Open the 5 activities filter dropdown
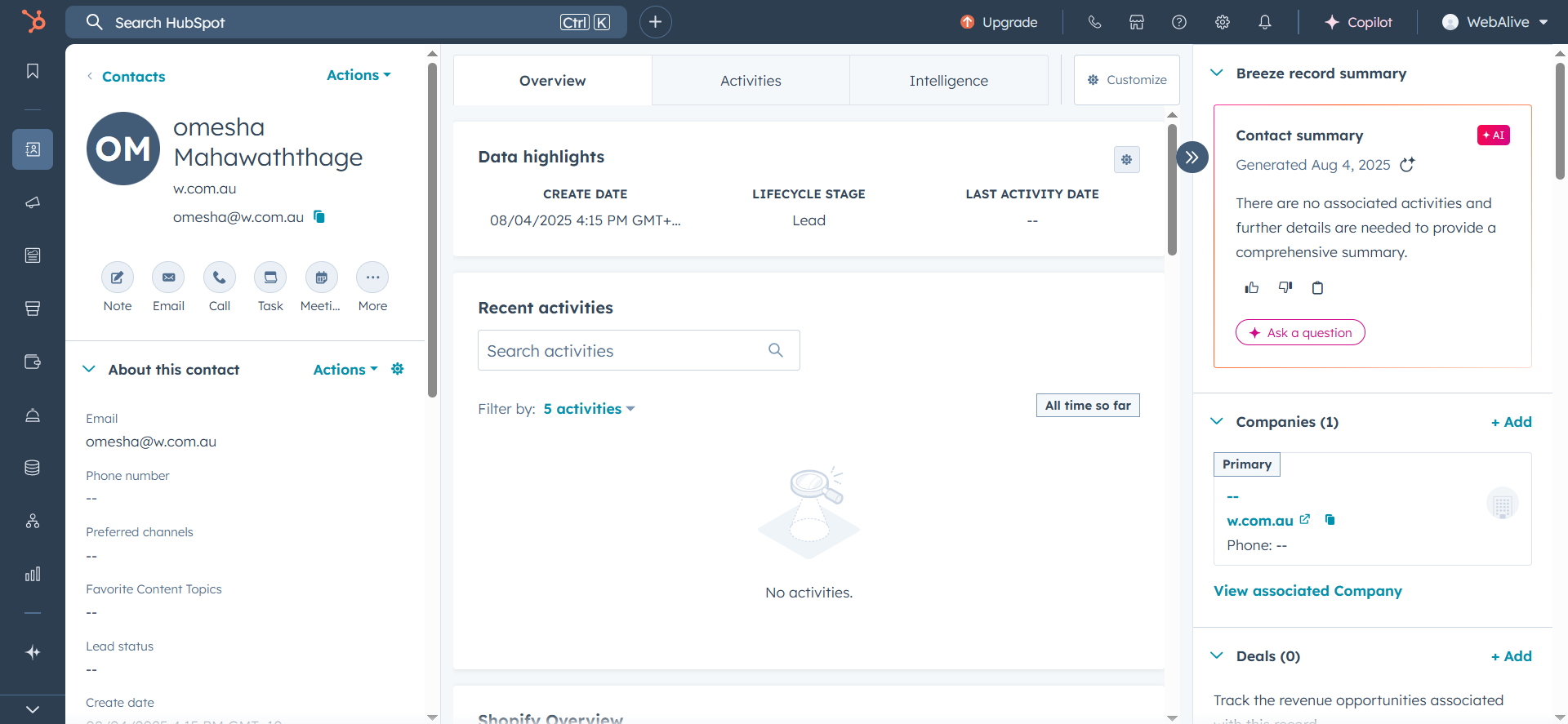Image resolution: width=1568 pixels, height=724 pixels. click(x=589, y=409)
